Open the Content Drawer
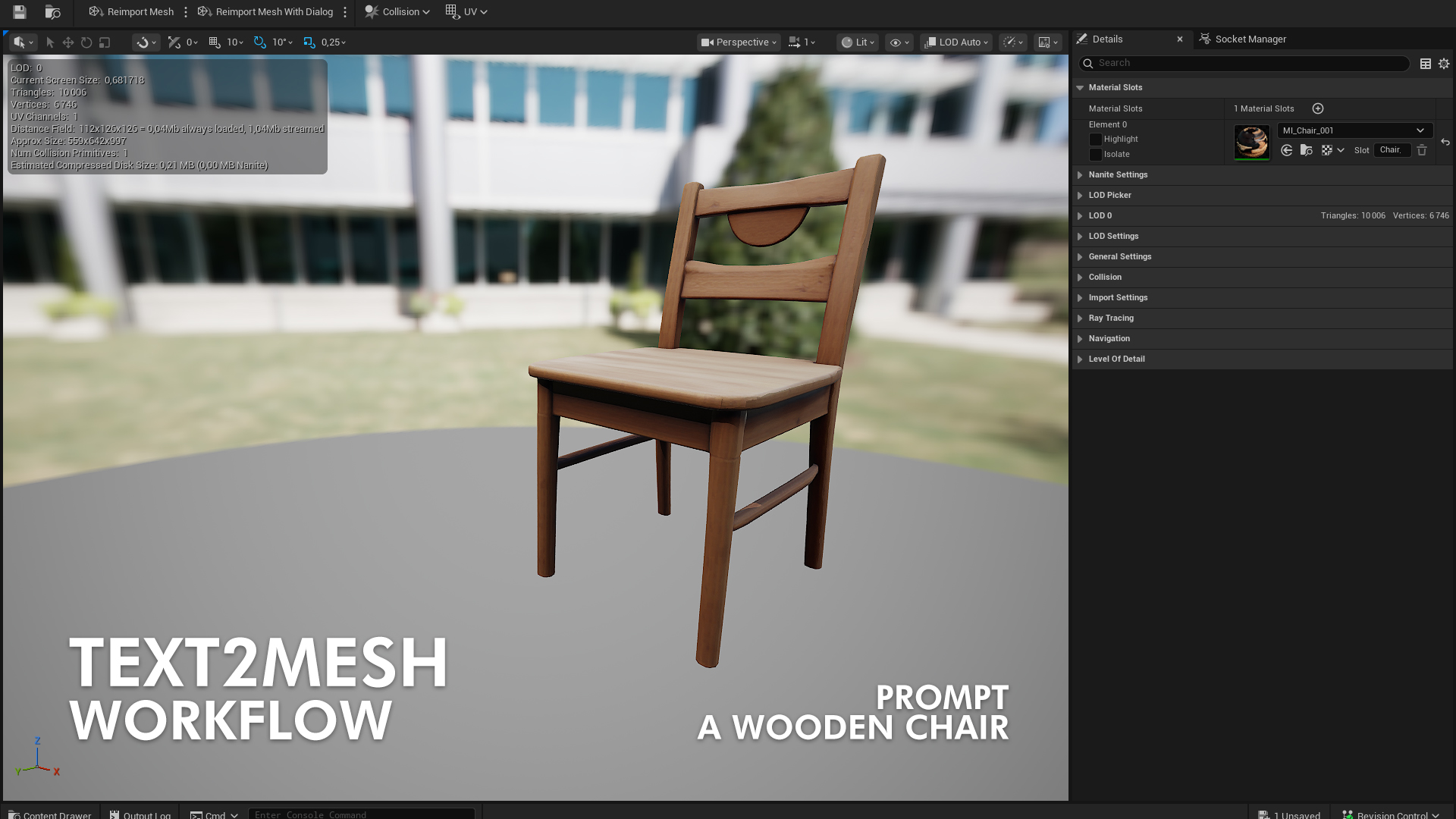The image size is (1456, 819). point(50,814)
